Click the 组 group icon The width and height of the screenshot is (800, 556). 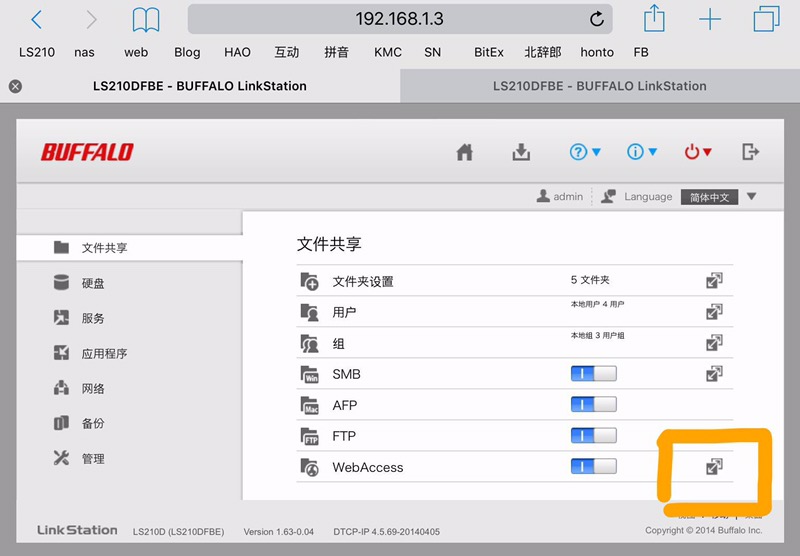click(309, 344)
